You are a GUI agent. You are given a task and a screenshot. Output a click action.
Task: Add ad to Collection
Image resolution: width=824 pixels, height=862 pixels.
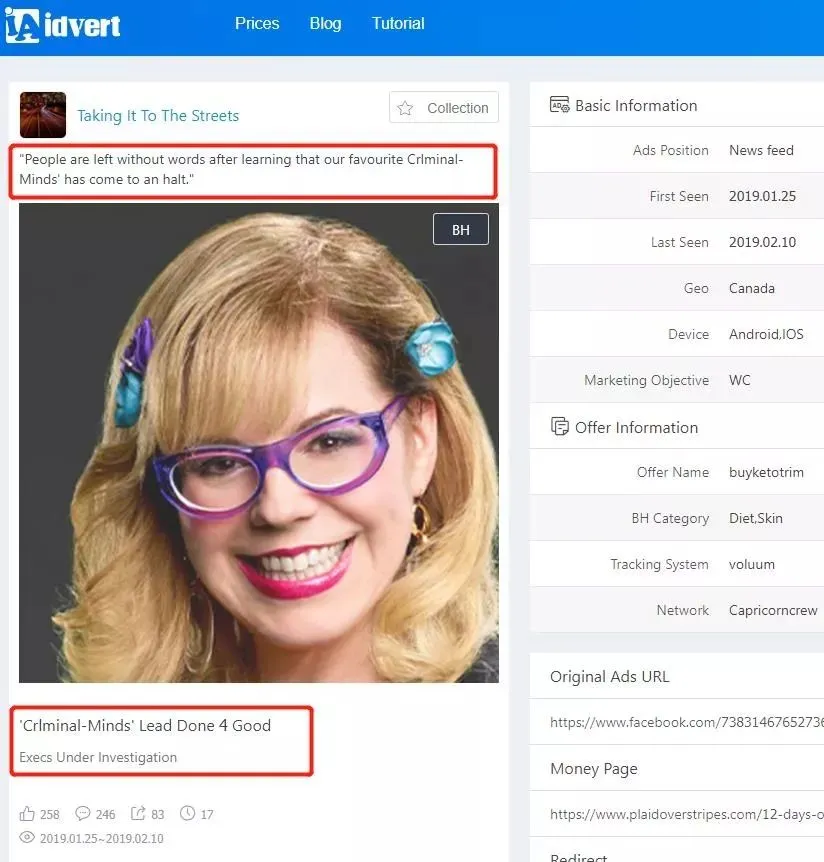444,107
